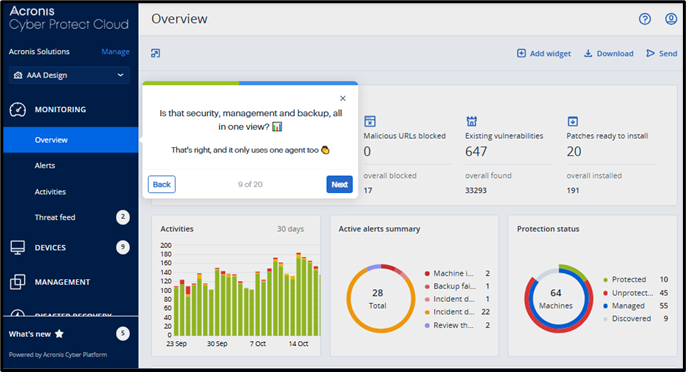Click the What's new star icon
The width and height of the screenshot is (686, 372).
tap(59, 334)
